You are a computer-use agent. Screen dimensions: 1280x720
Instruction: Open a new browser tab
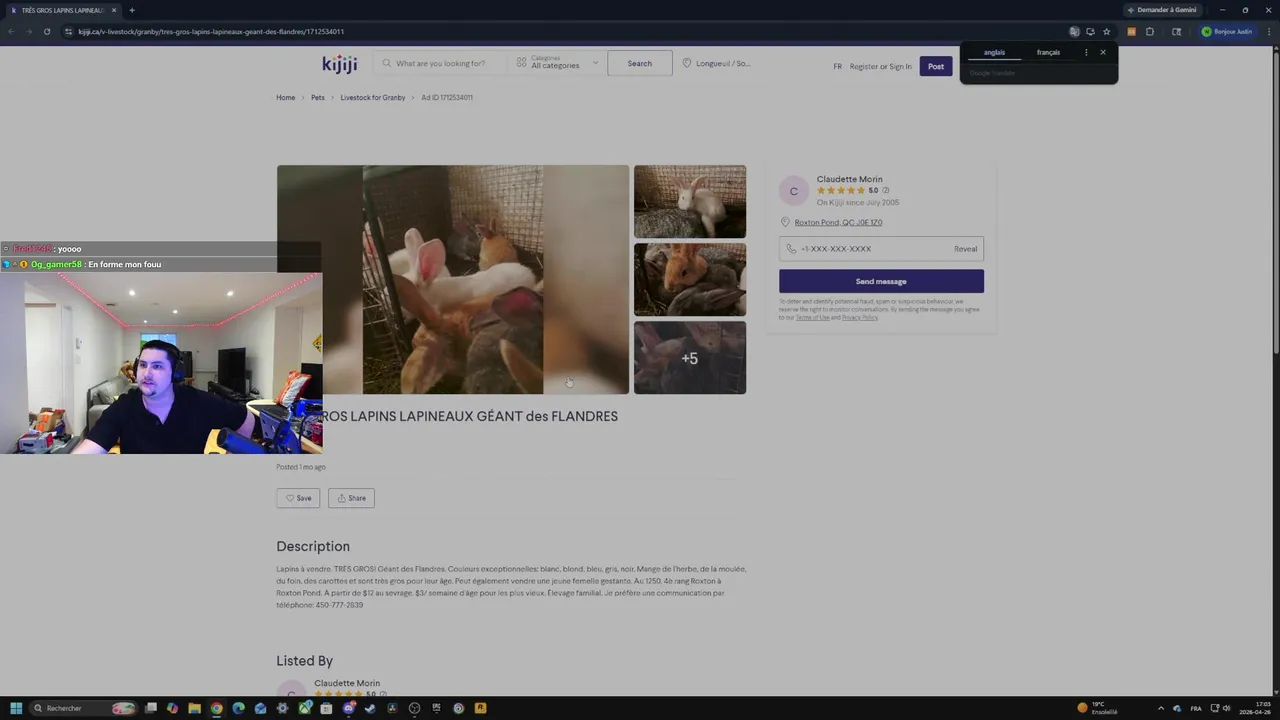132,10
